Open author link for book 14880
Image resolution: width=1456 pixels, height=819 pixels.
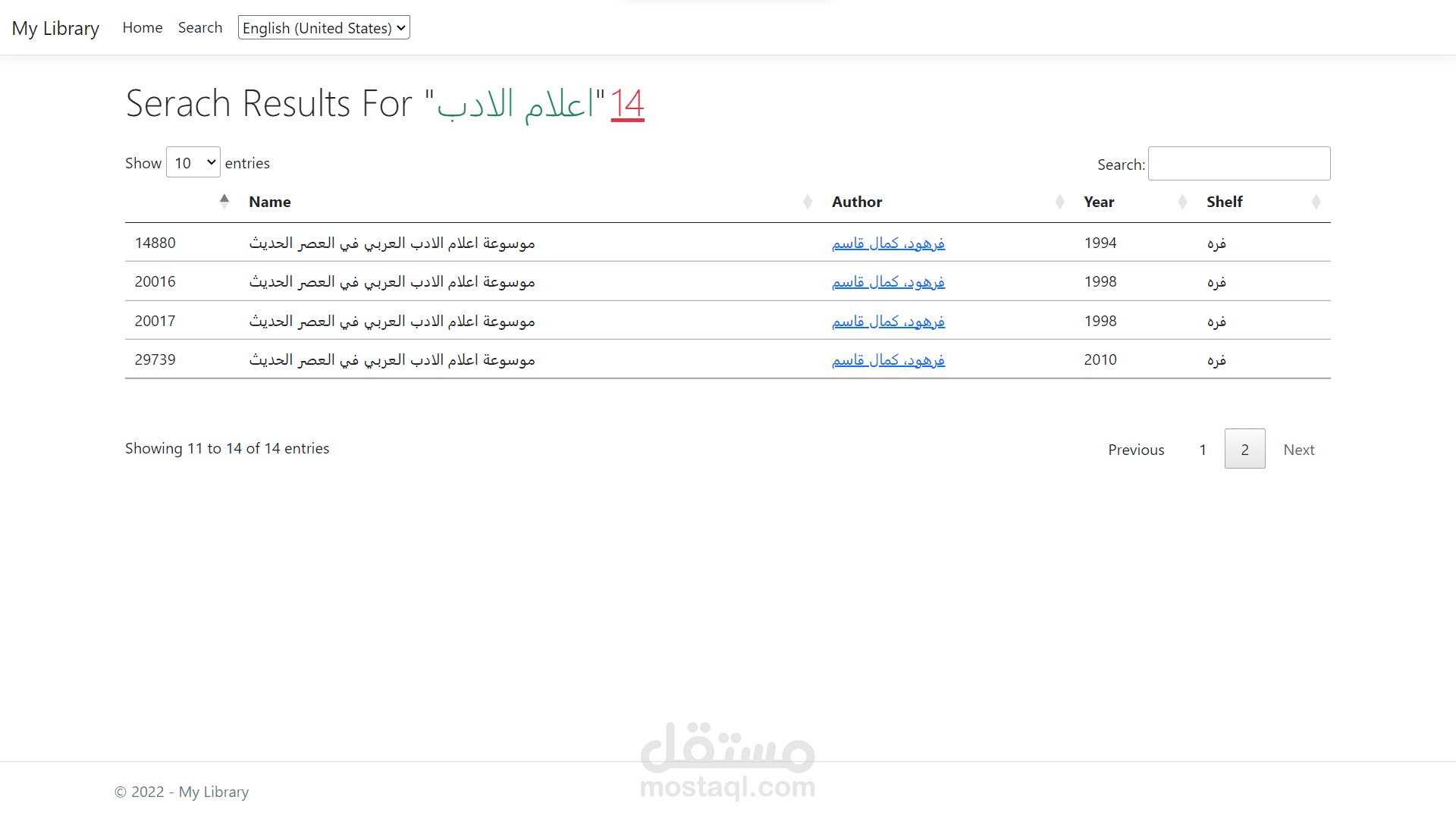pos(888,243)
